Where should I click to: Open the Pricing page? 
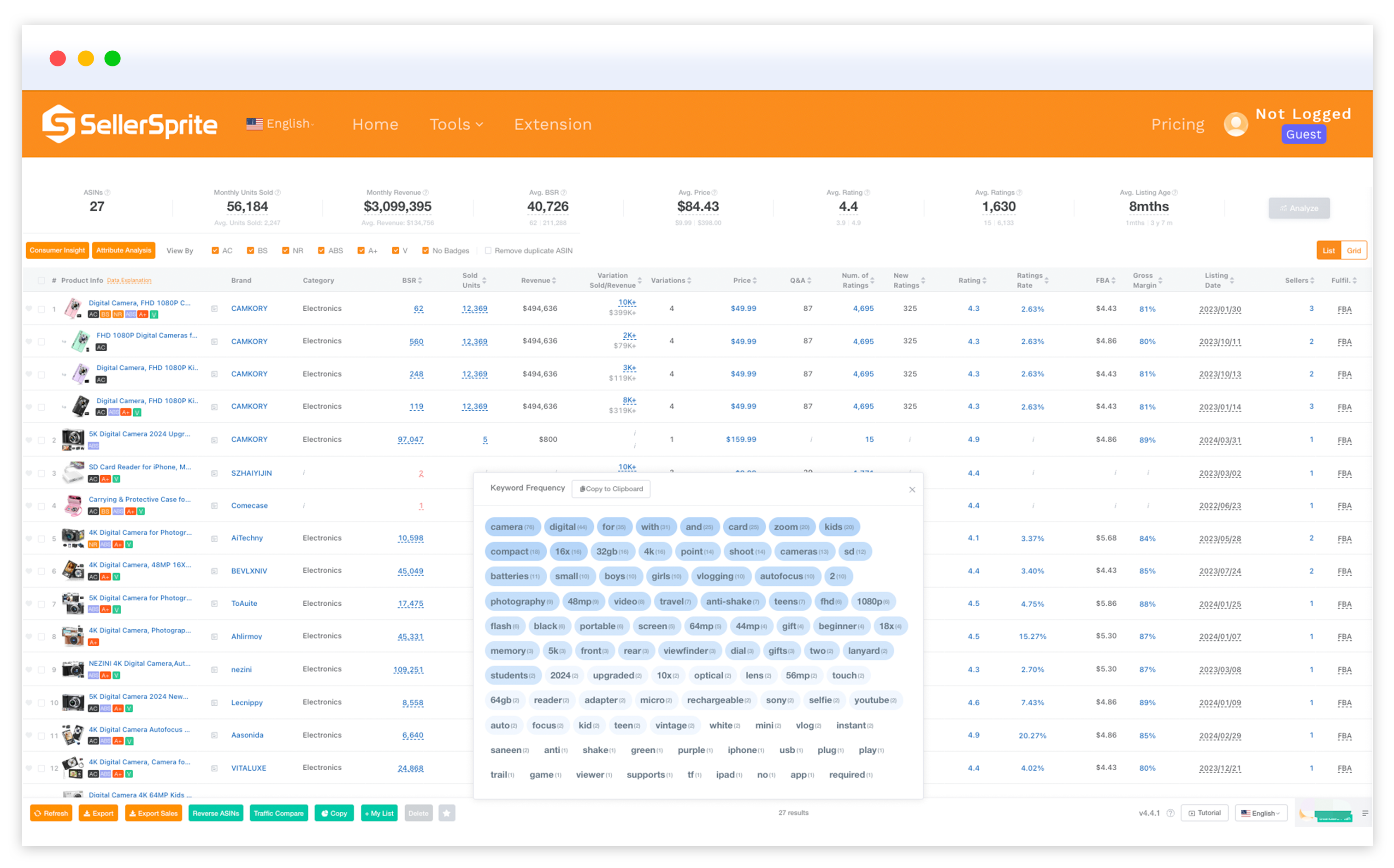(1177, 124)
